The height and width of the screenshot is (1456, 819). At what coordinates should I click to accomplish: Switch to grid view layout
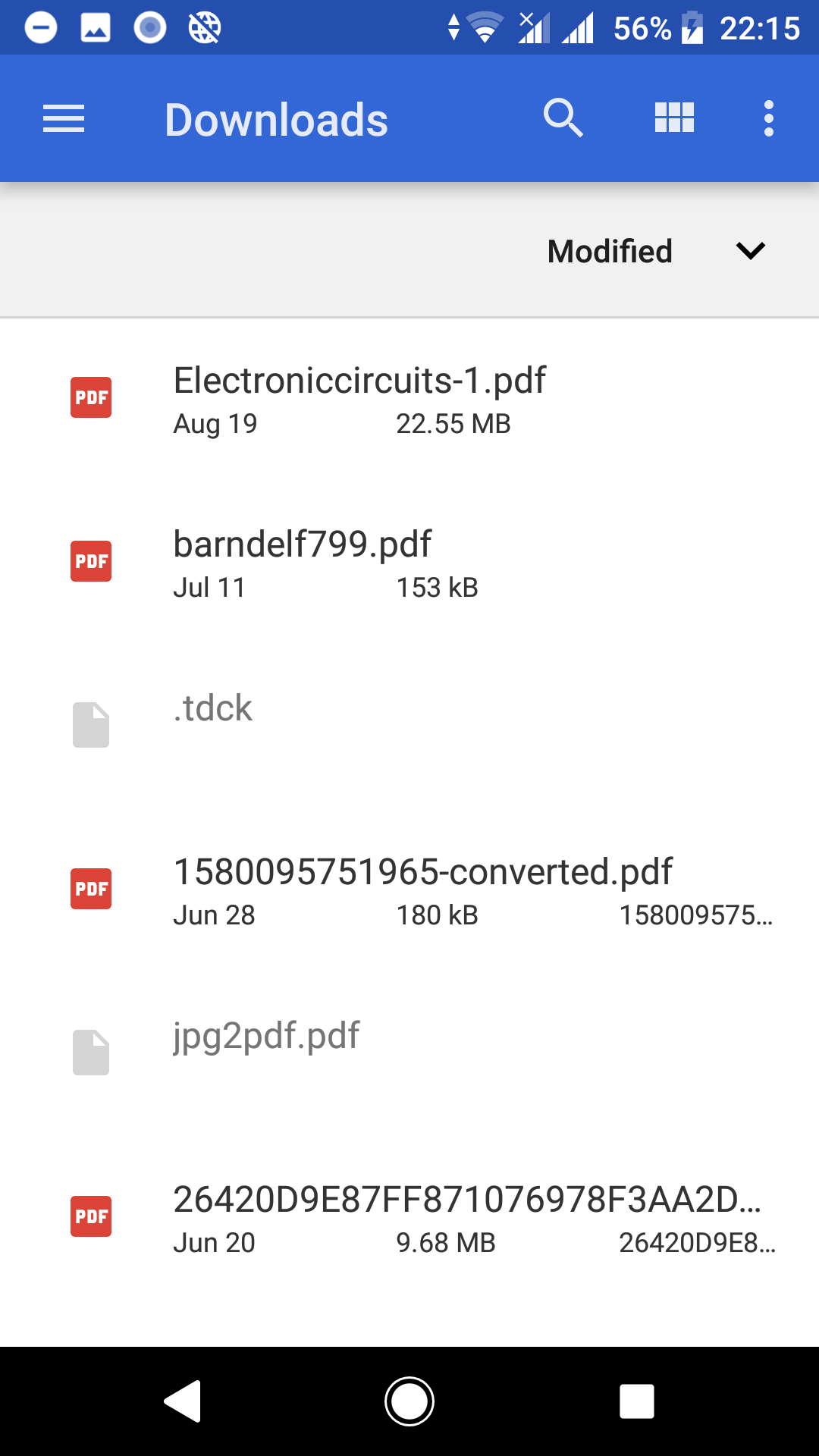(674, 118)
